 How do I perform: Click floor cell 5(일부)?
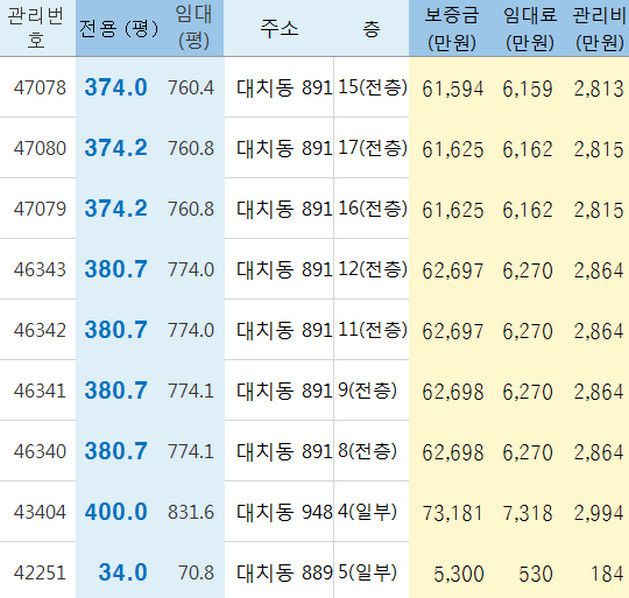pyautogui.click(x=367, y=572)
